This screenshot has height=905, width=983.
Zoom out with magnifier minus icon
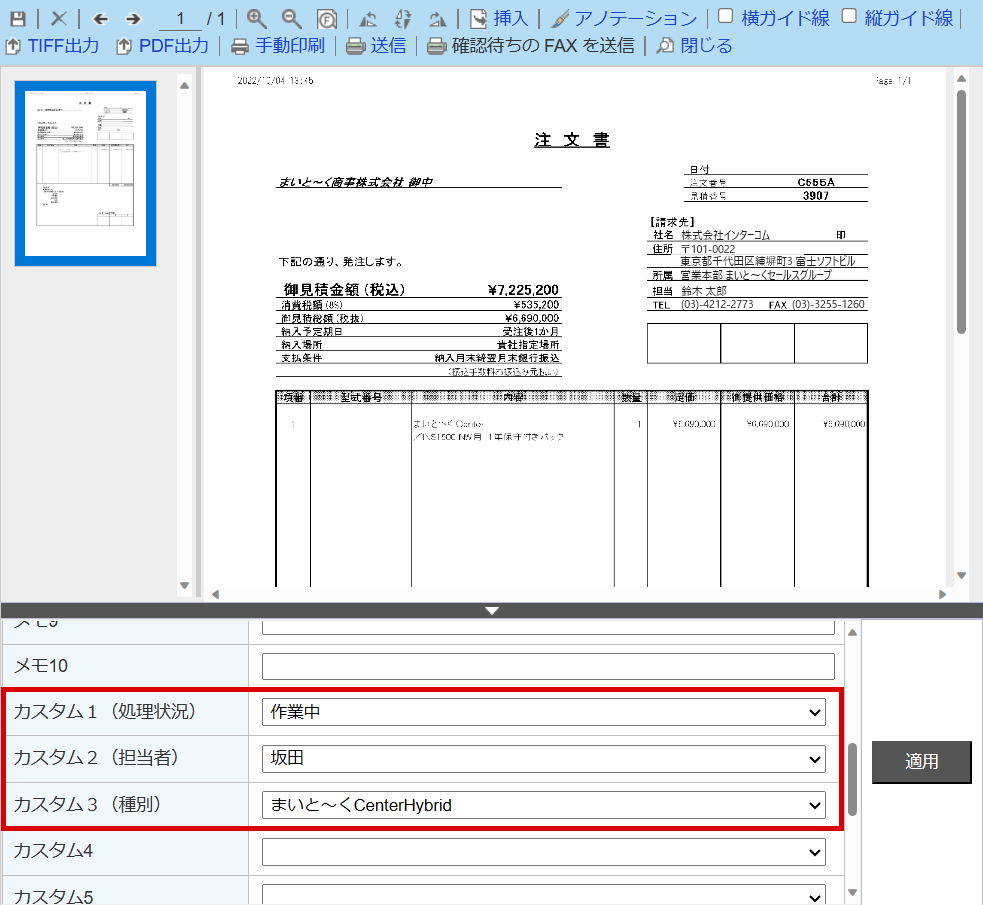(x=291, y=19)
